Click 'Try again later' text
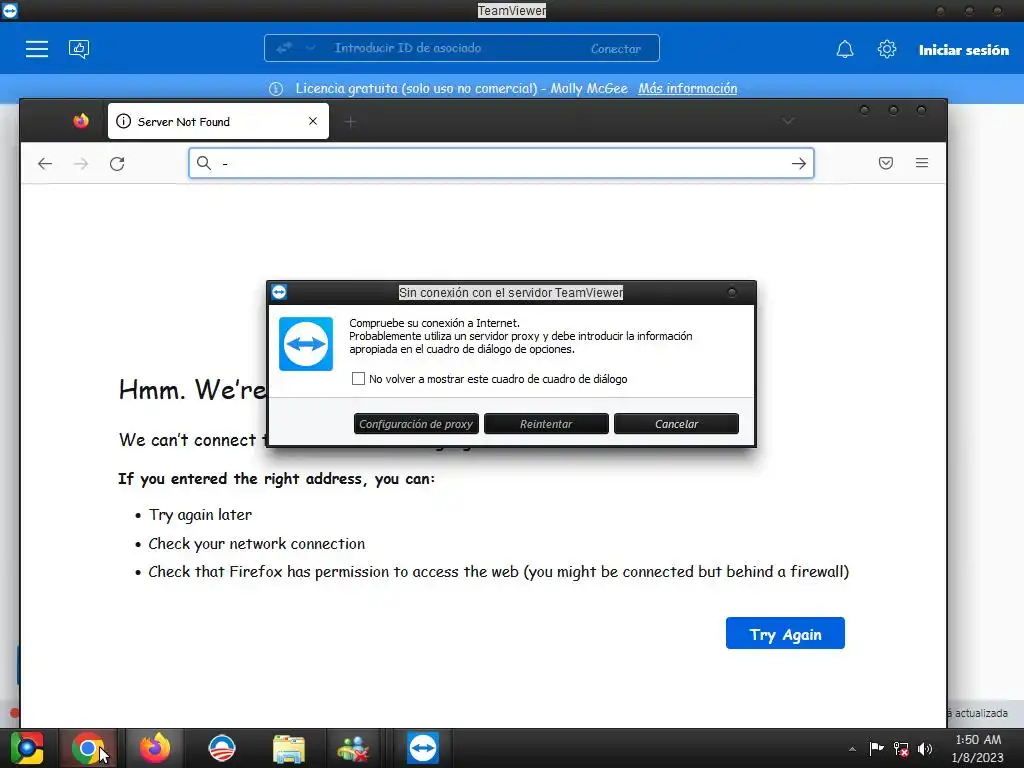 pos(200,515)
